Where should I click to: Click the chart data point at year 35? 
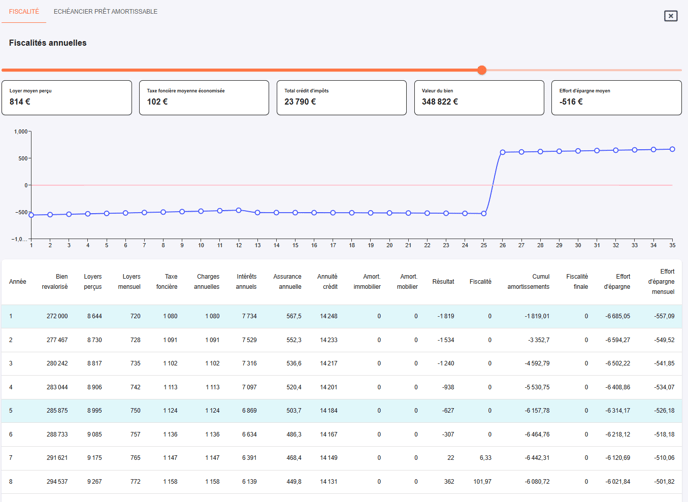tap(672, 149)
